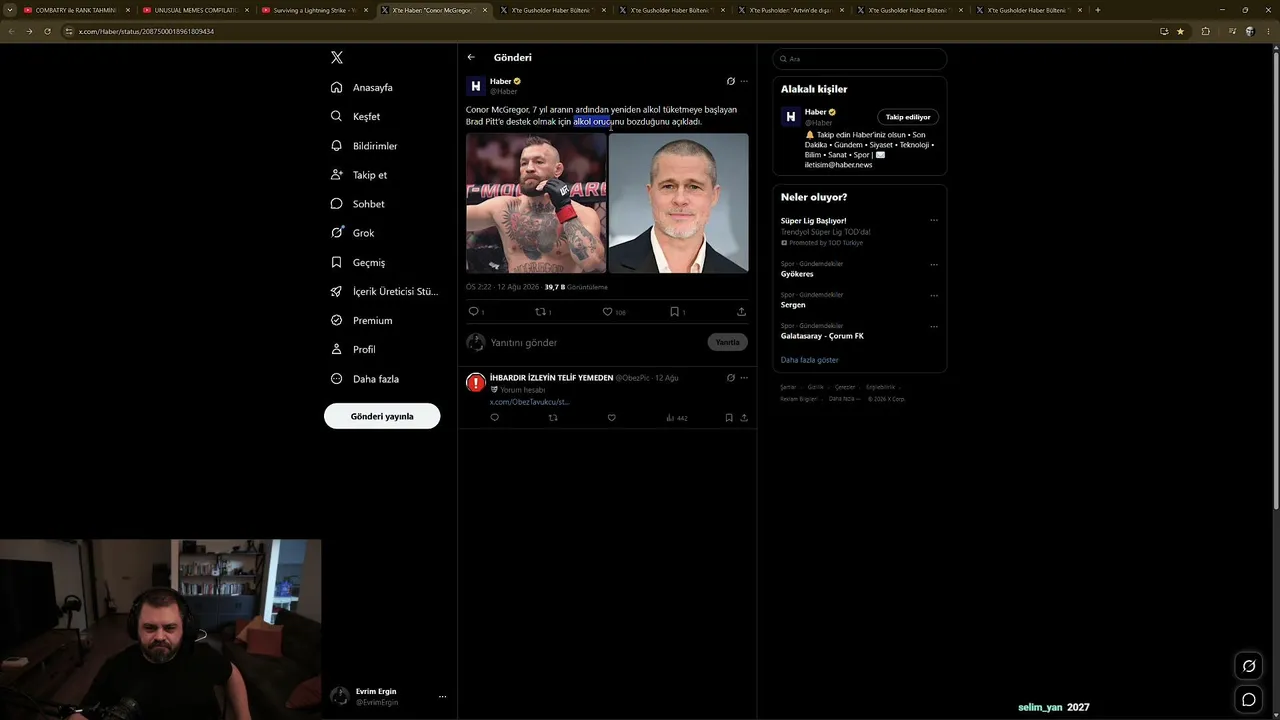The image size is (1280, 720).
Task: Switch to COMBATRY ile RANK TAHMİNİ tab
Action: click(x=75, y=10)
